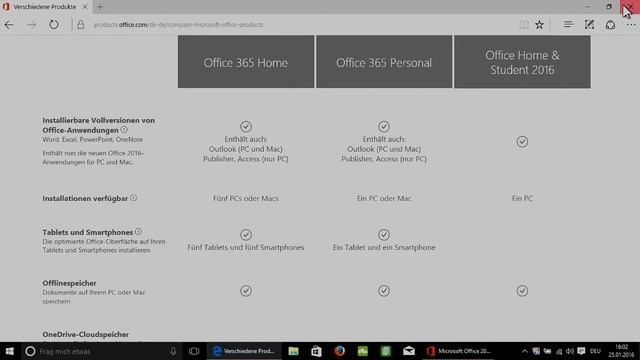Select the Office Home & Student 2016 header
The image size is (640, 360).
(x=522, y=62)
